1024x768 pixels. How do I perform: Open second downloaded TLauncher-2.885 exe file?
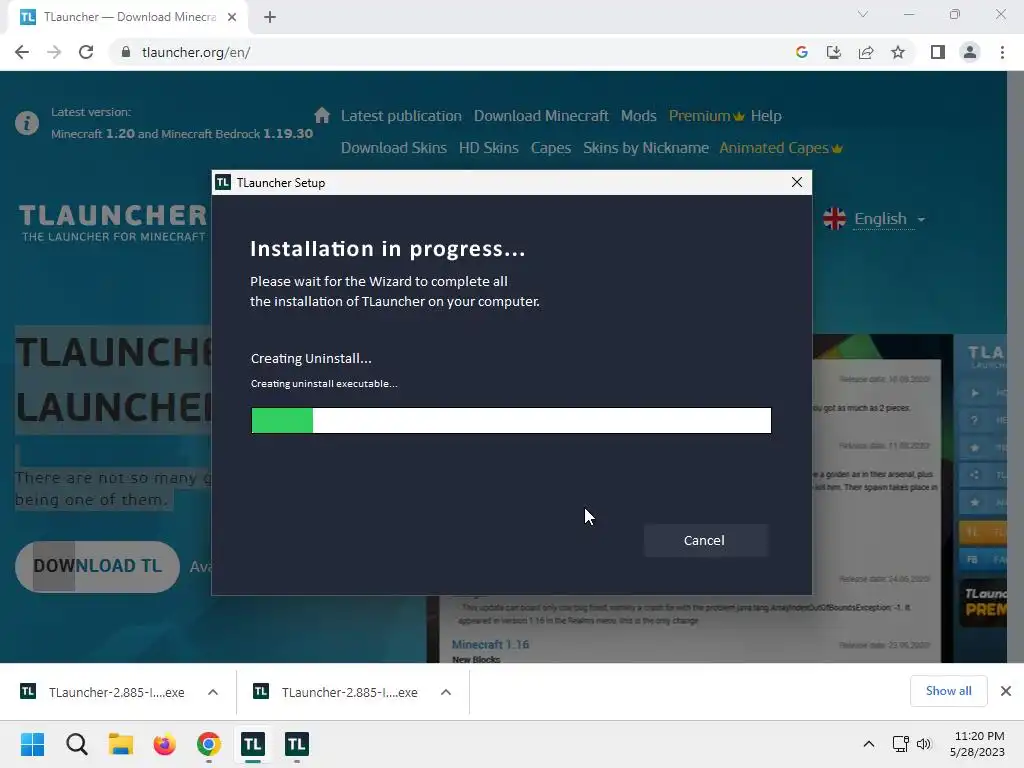tap(338, 692)
